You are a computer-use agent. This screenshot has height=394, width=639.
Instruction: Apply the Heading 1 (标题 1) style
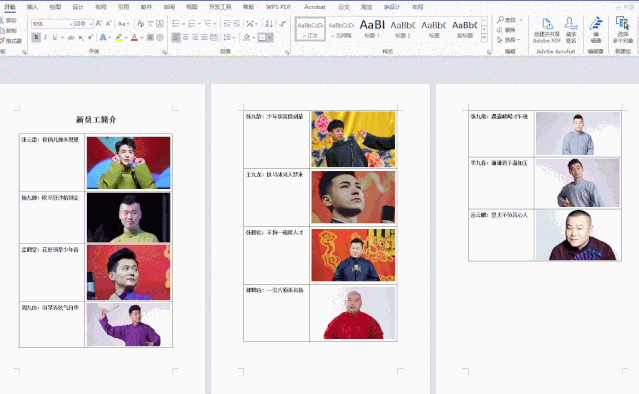pyautogui.click(x=372, y=29)
